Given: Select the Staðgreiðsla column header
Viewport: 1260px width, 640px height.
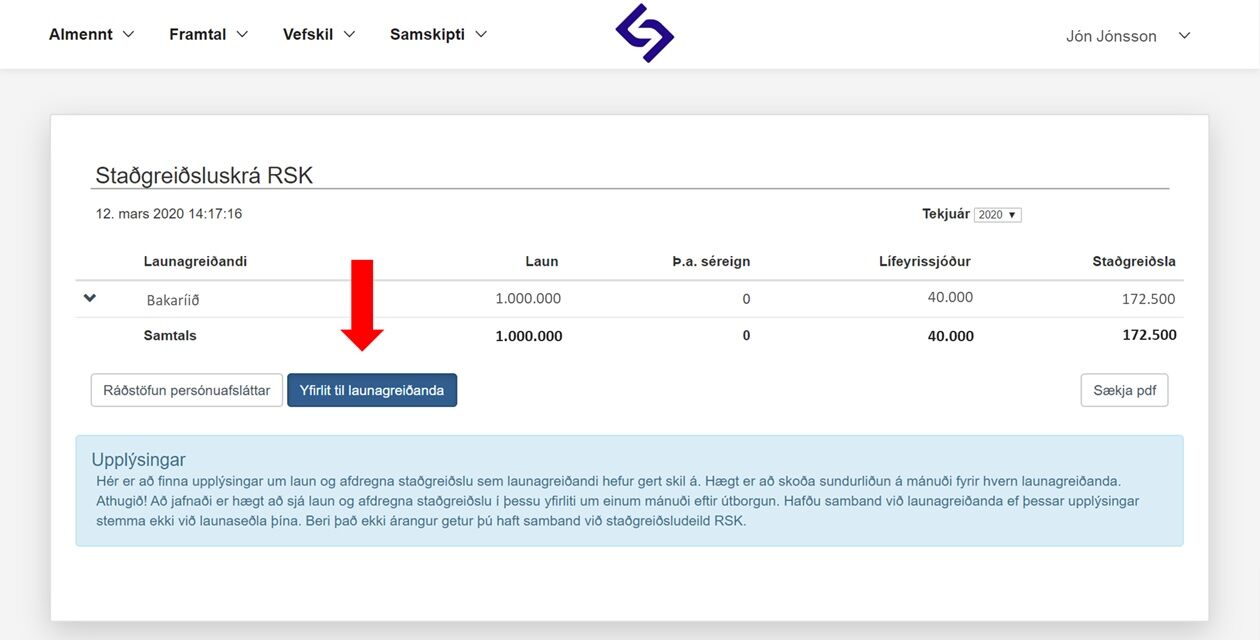Looking at the screenshot, I should pos(1133,262).
